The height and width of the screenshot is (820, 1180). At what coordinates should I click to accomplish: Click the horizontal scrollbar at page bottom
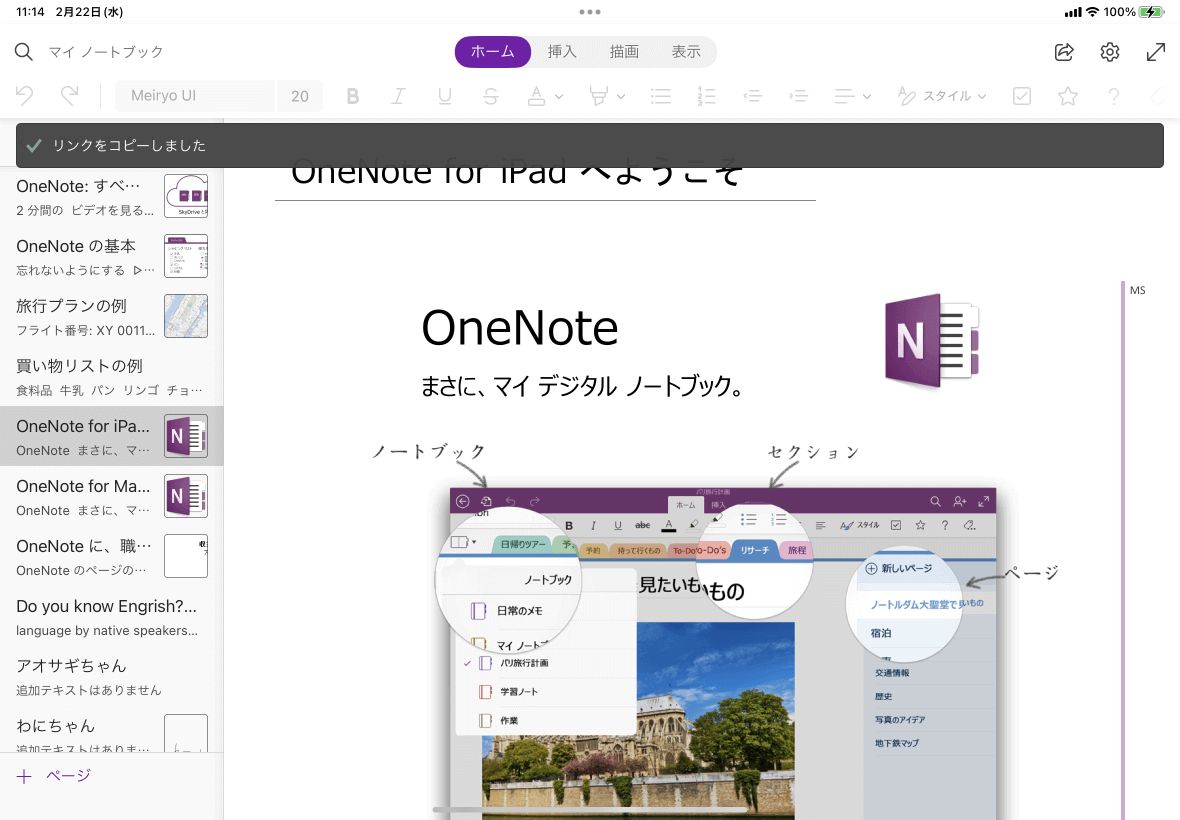click(x=590, y=809)
